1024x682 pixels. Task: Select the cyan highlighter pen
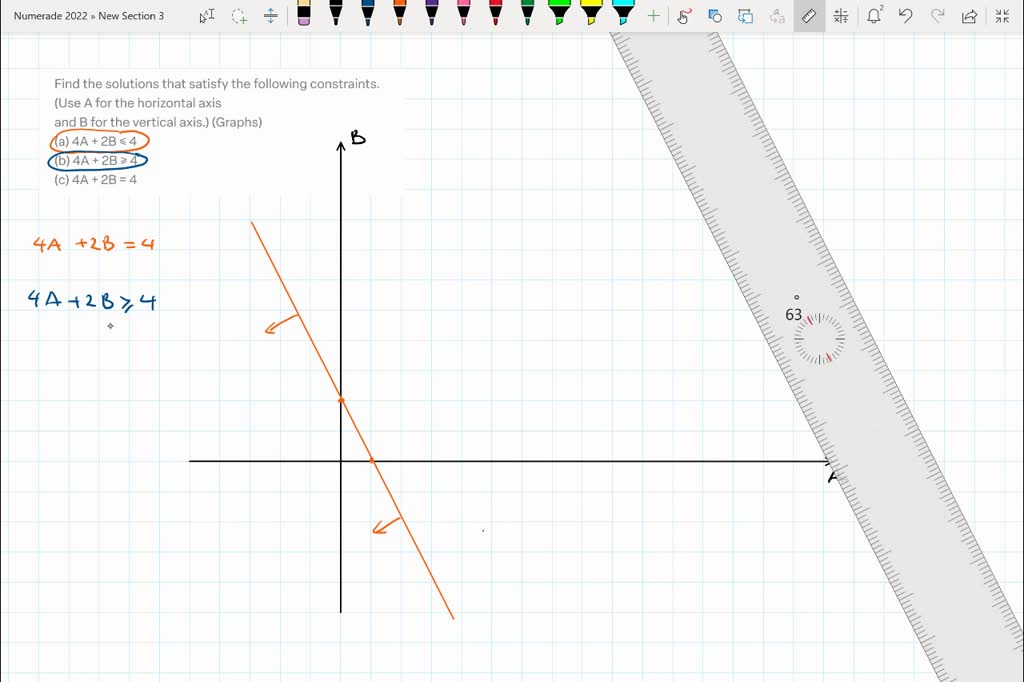point(623,15)
